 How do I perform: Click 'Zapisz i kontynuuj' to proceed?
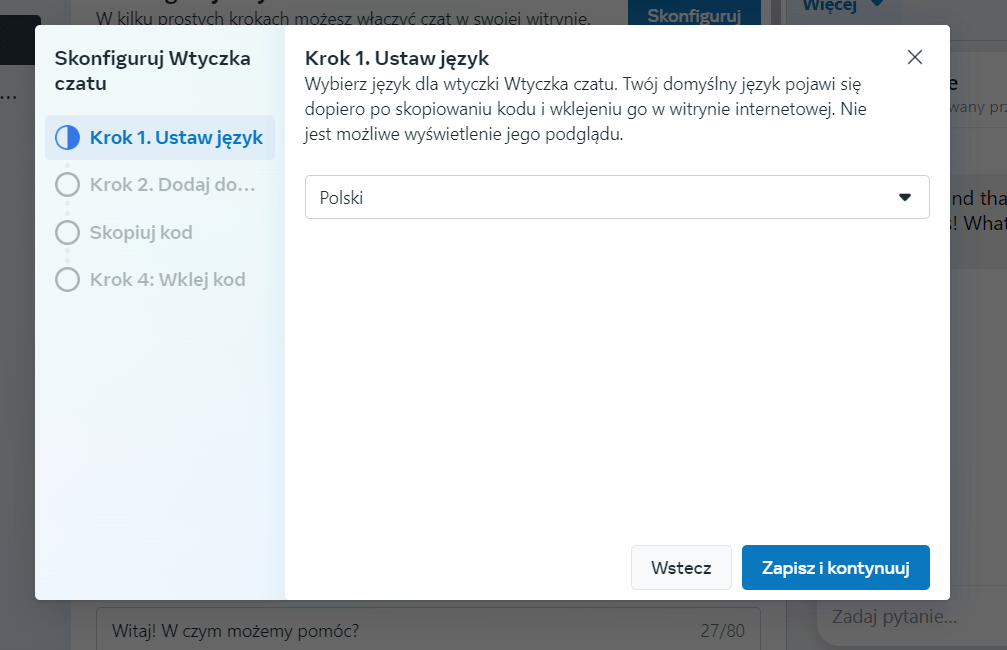click(x=835, y=568)
